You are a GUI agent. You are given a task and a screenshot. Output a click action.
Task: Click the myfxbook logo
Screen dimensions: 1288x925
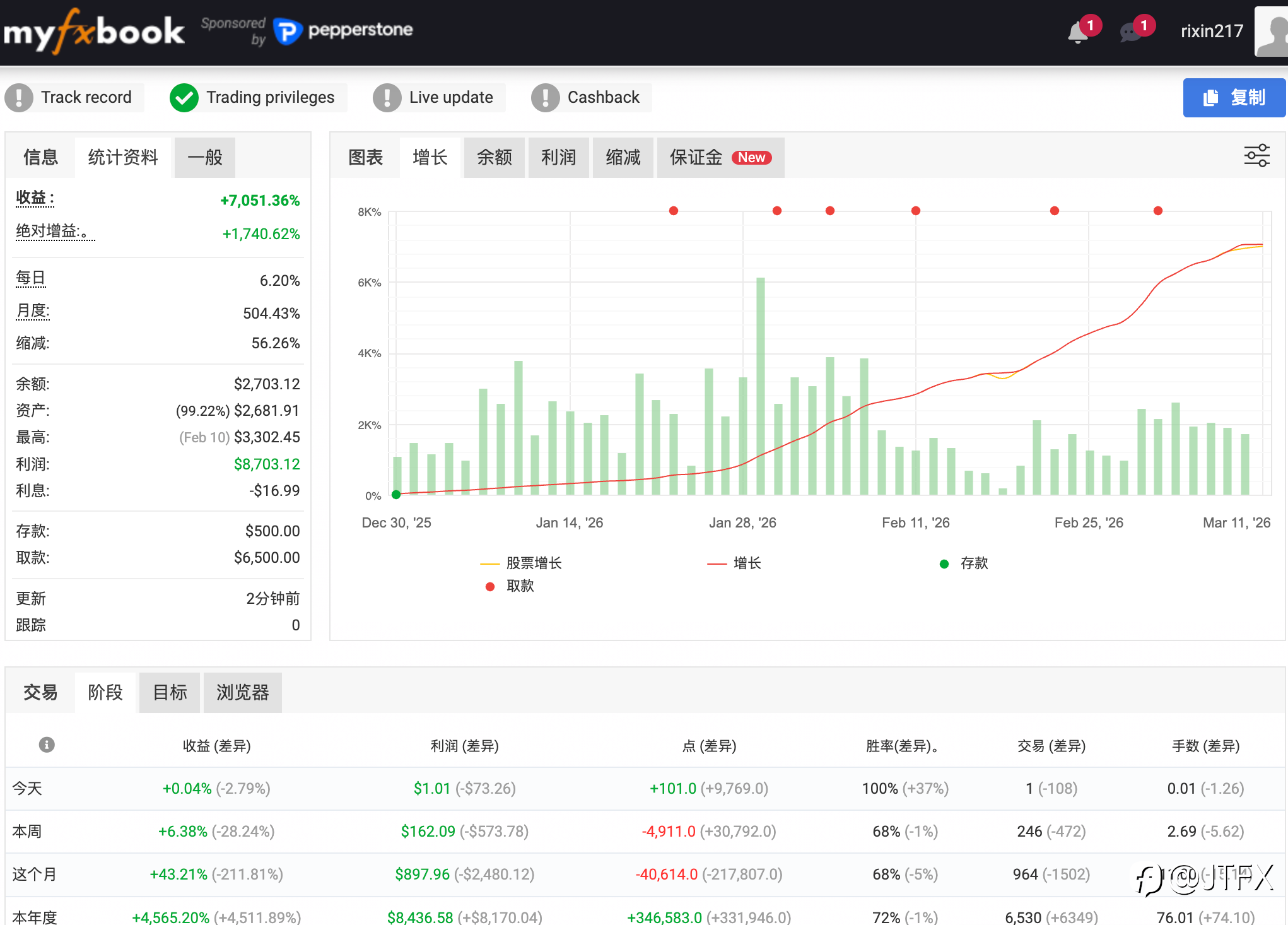tap(94, 32)
